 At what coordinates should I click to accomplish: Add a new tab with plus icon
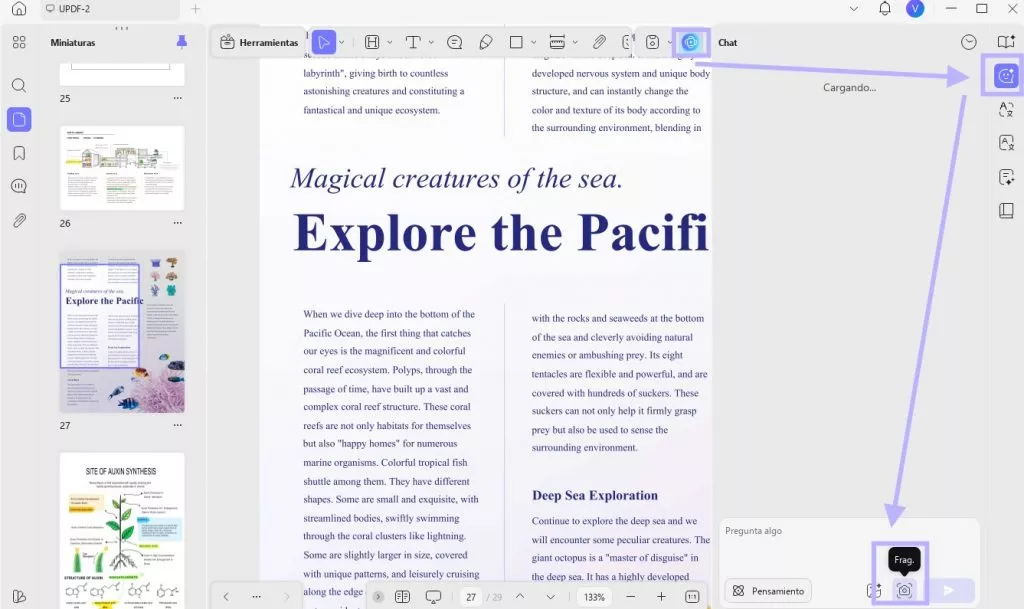pyautogui.click(x=195, y=9)
